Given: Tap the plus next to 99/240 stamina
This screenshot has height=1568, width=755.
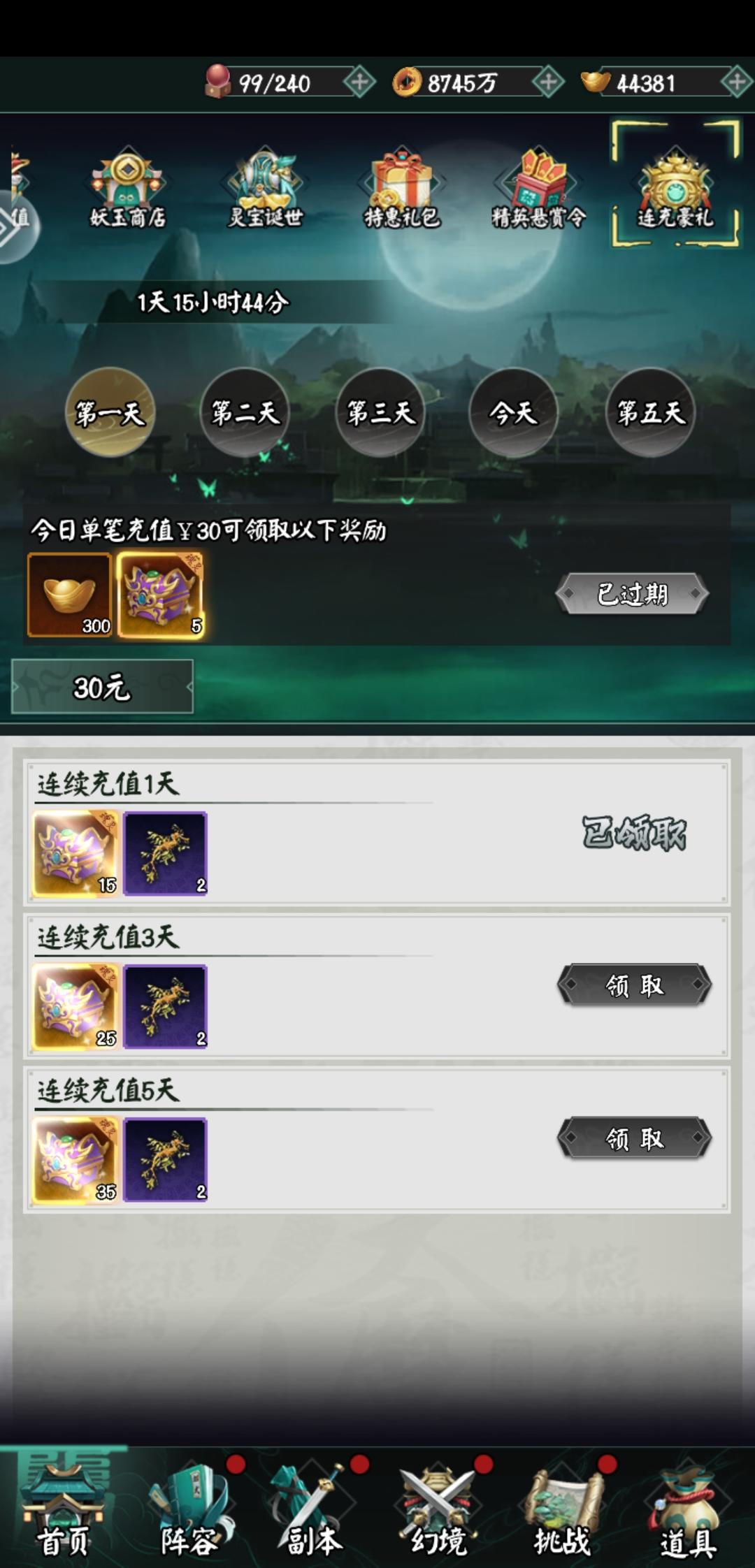Looking at the screenshot, I should [x=359, y=82].
